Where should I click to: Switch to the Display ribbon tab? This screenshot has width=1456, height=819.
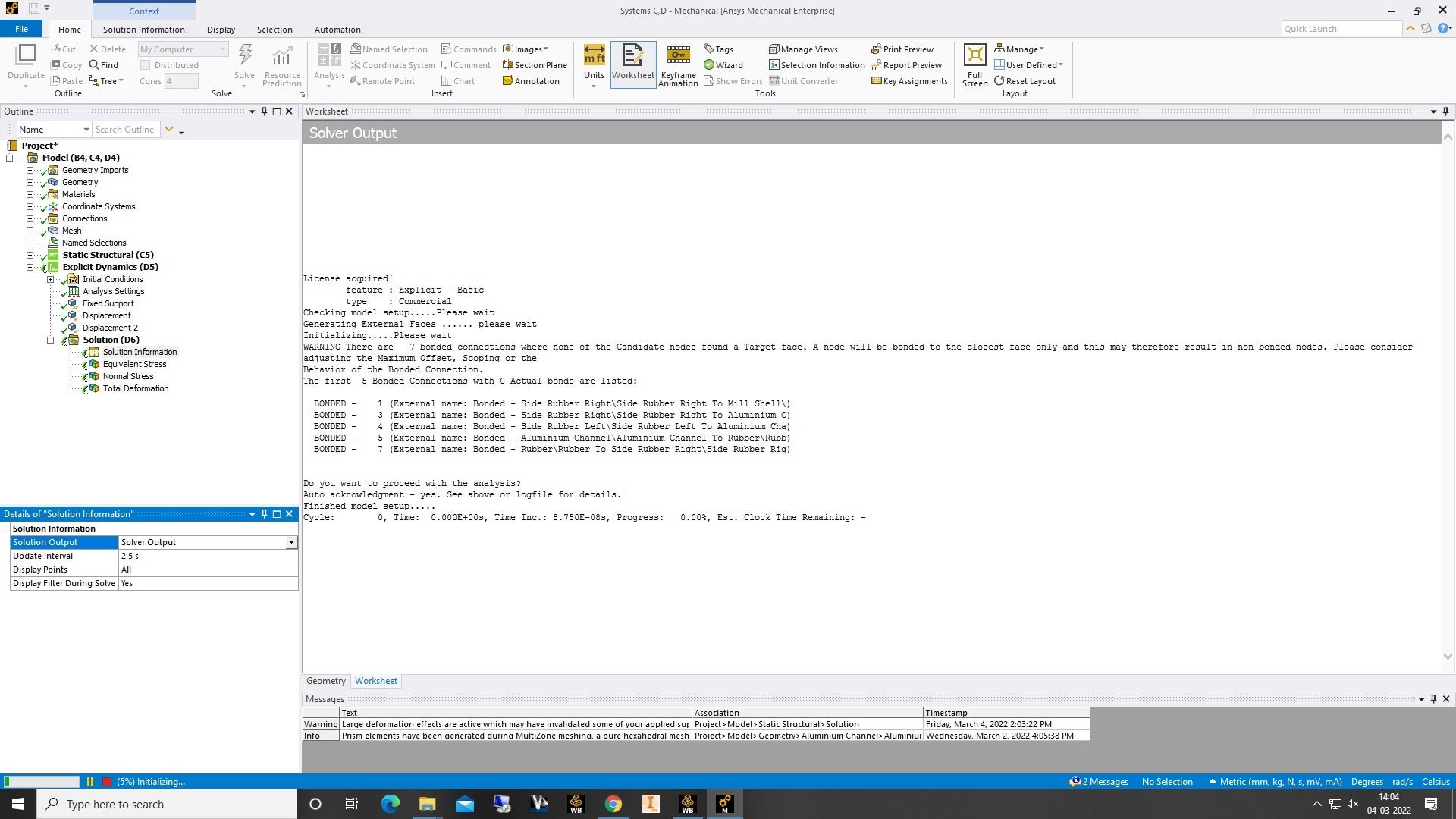[221, 30]
